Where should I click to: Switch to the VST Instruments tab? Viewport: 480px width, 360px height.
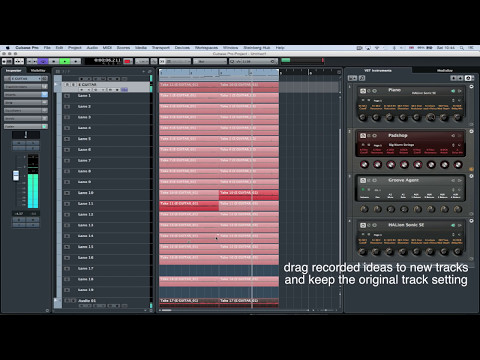pos(378,70)
